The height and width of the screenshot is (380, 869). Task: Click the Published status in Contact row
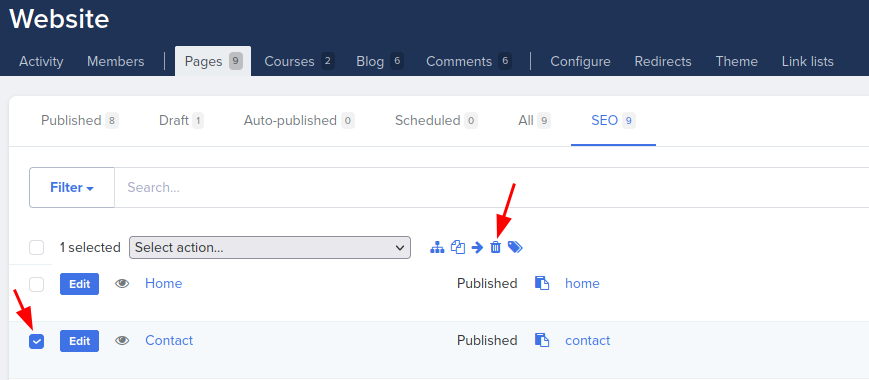coord(487,340)
